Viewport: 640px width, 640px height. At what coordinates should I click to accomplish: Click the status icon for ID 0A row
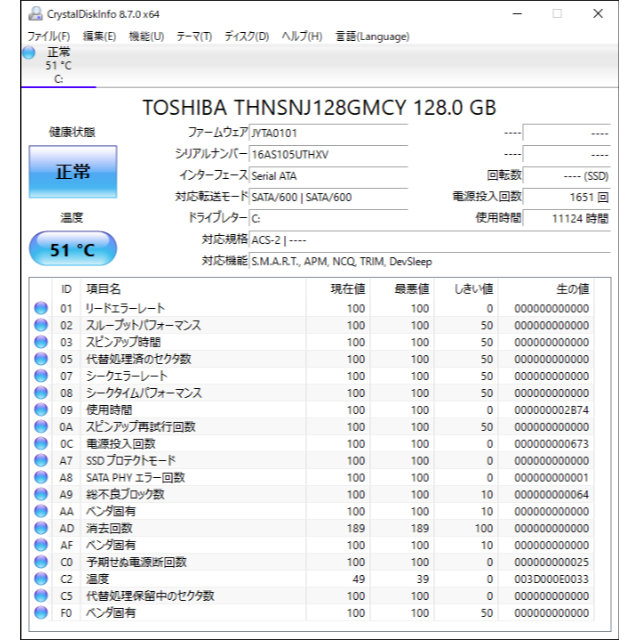[x=41, y=427]
